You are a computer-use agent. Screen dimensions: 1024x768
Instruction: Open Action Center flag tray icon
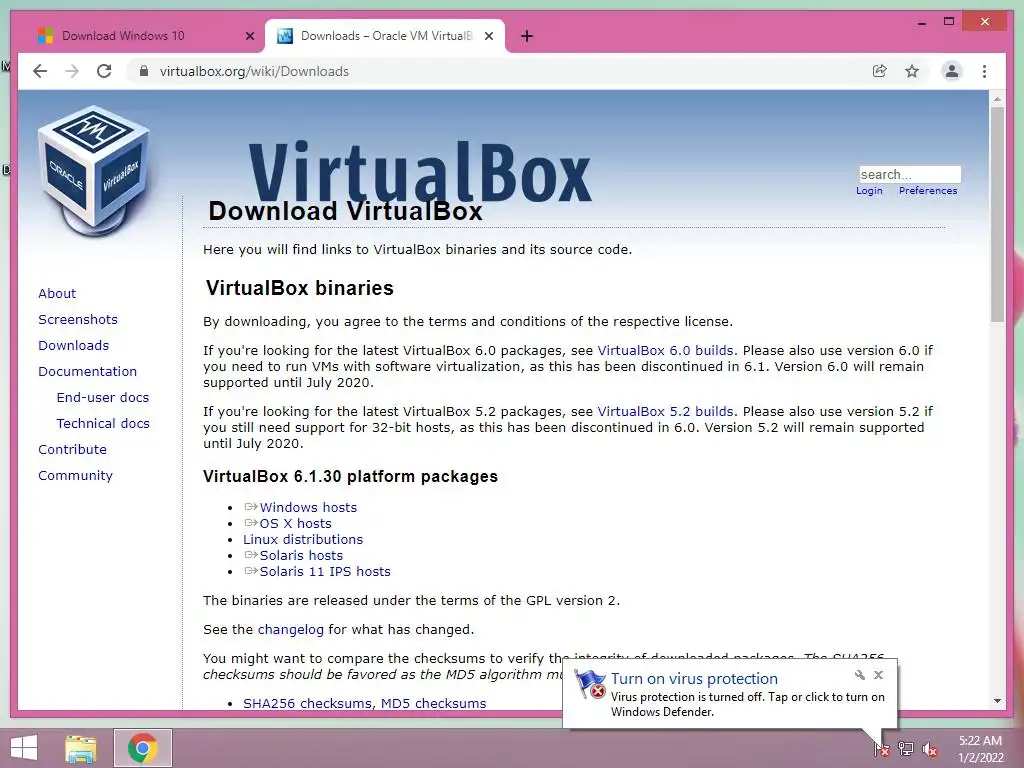coord(882,748)
